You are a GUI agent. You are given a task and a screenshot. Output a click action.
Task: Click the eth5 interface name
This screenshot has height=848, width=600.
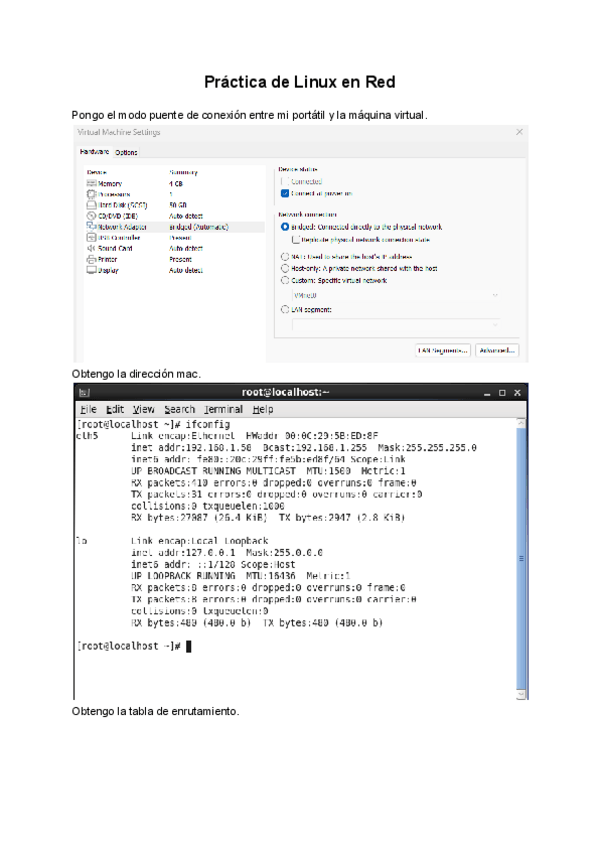tap(87, 436)
